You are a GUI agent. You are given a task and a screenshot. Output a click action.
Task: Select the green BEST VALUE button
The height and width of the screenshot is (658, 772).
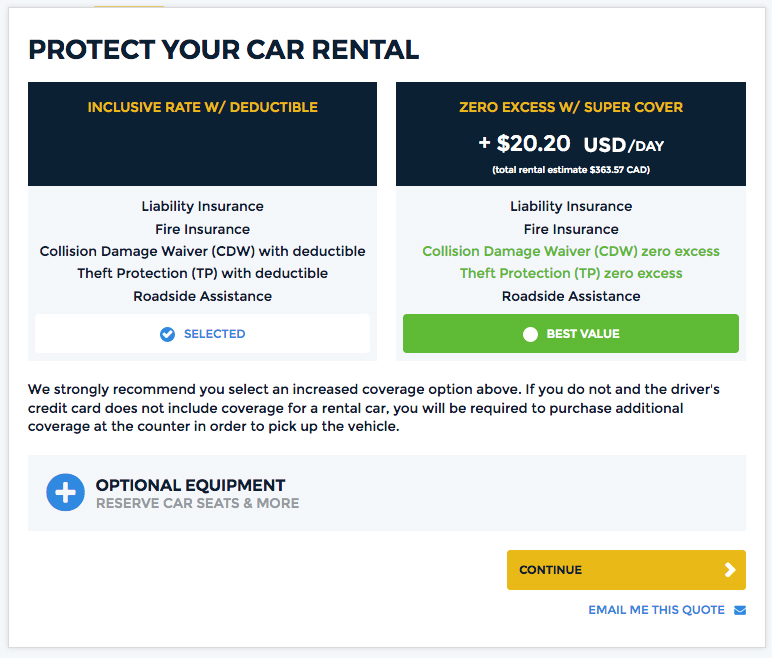point(570,334)
